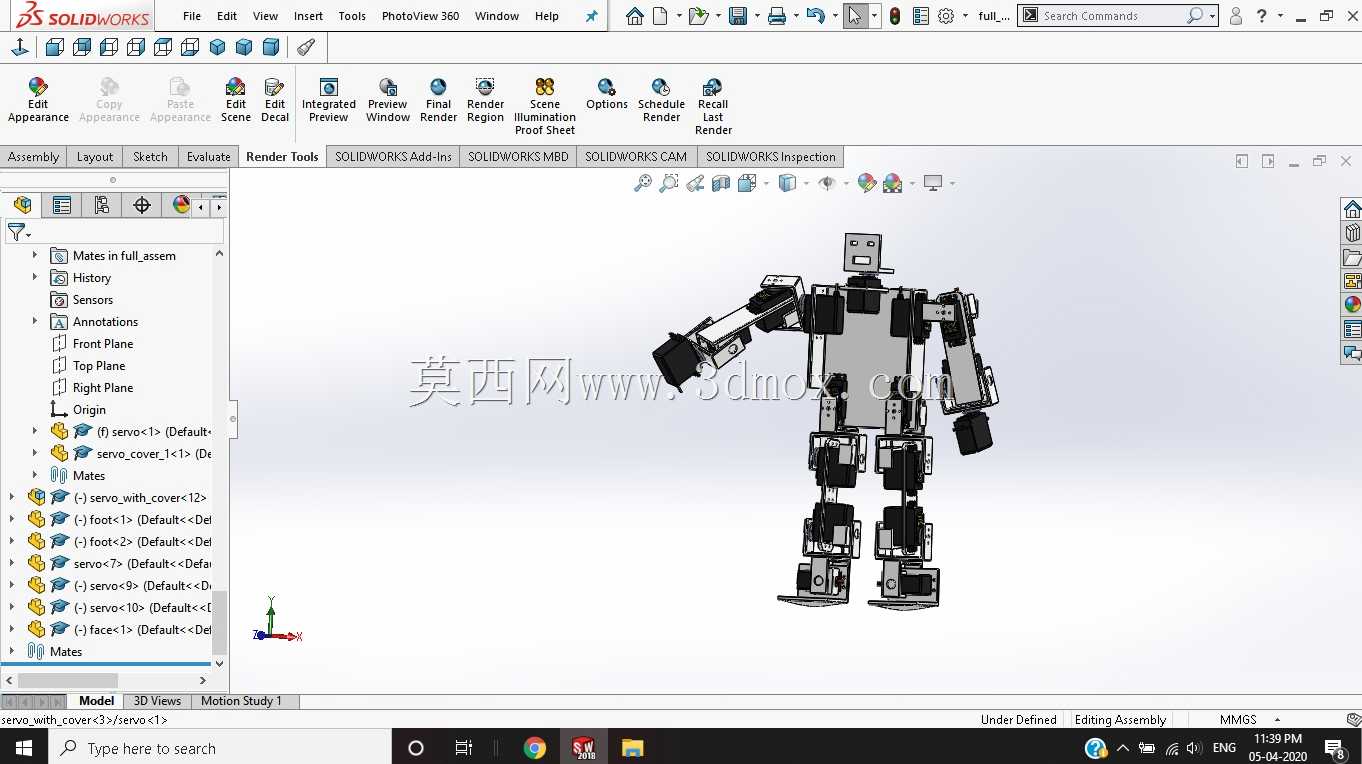Click the Search Commands input field
This screenshot has height=764, width=1362.
click(x=1112, y=16)
